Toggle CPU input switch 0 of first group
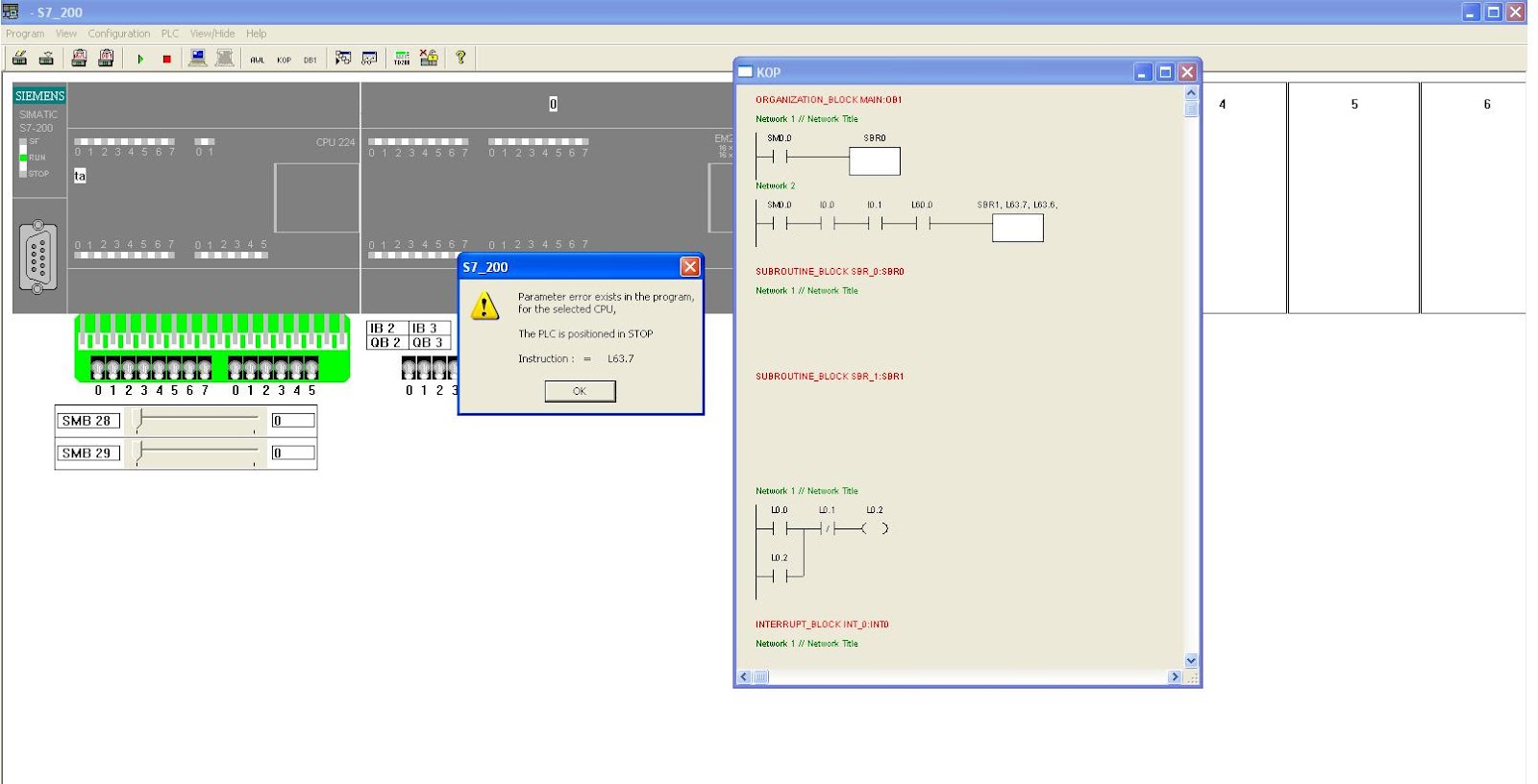The width and height of the screenshot is (1538, 784). coord(98,369)
